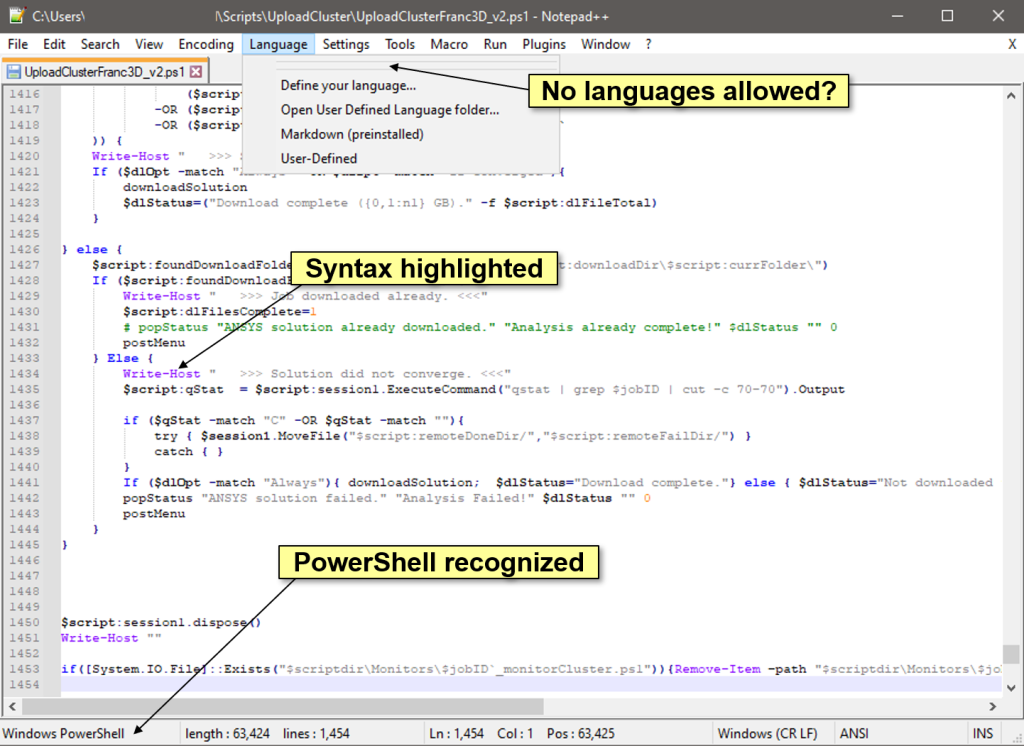This screenshot has width=1024, height=746.
Task: Click Windows (CR LF) line-ending indicator
Action: click(x=767, y=734)
